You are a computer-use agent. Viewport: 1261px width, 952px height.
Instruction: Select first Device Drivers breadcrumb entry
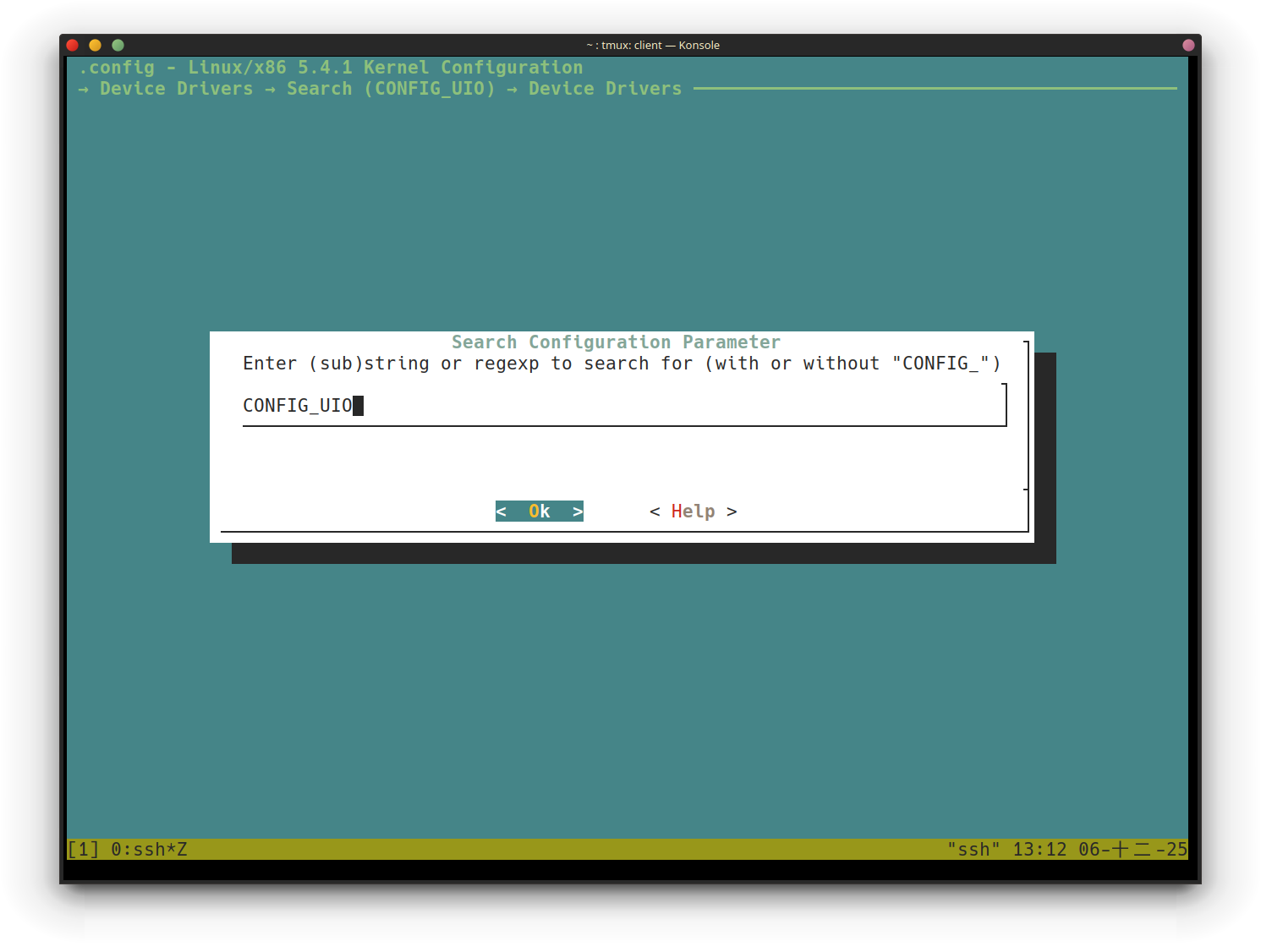pos(176,89)
